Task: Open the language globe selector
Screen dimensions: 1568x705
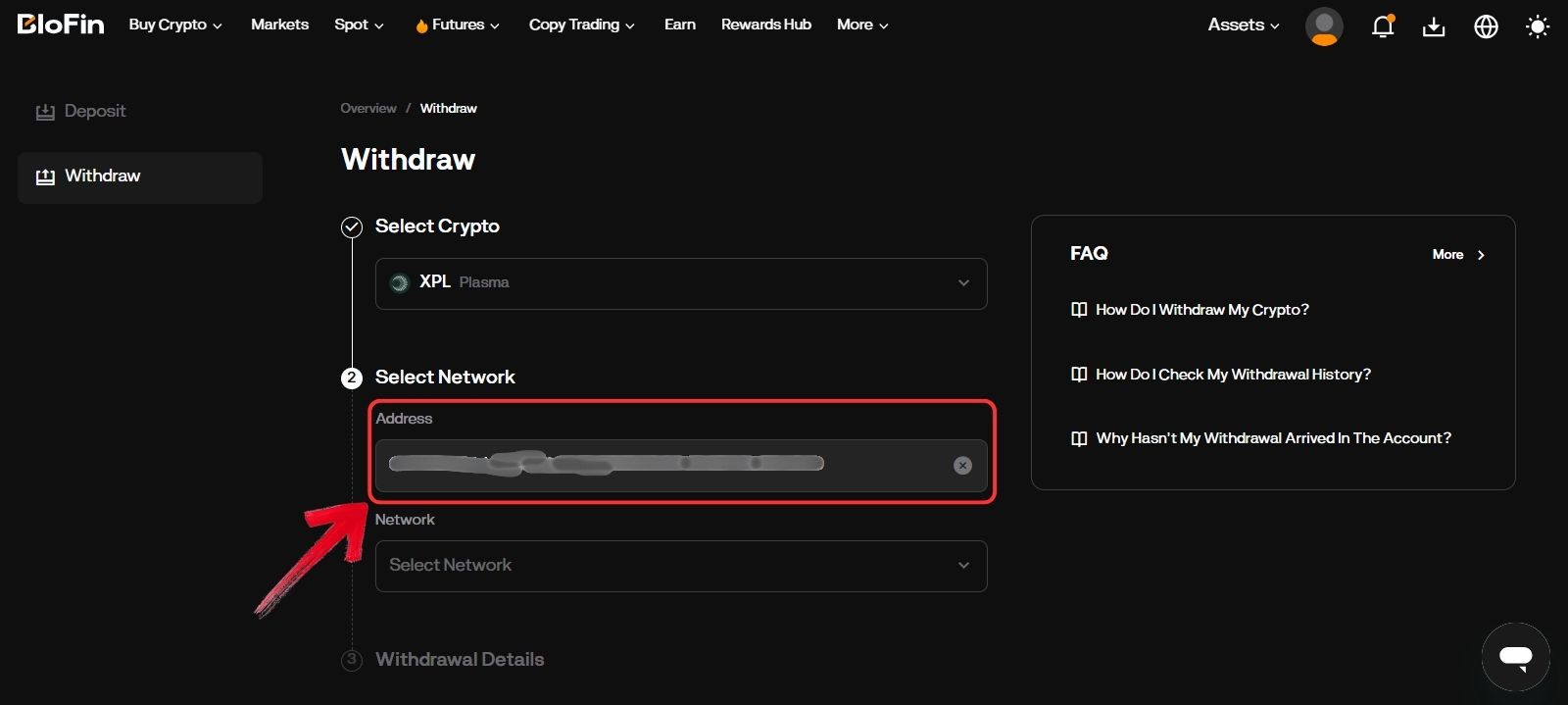Action: [x=1486, y=26]
